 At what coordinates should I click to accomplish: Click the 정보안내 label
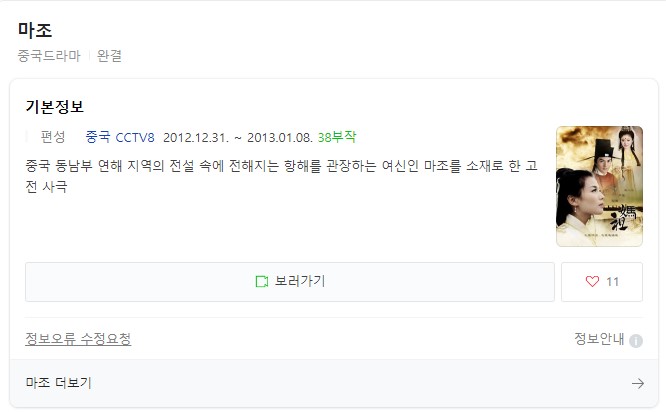[599, 339]
